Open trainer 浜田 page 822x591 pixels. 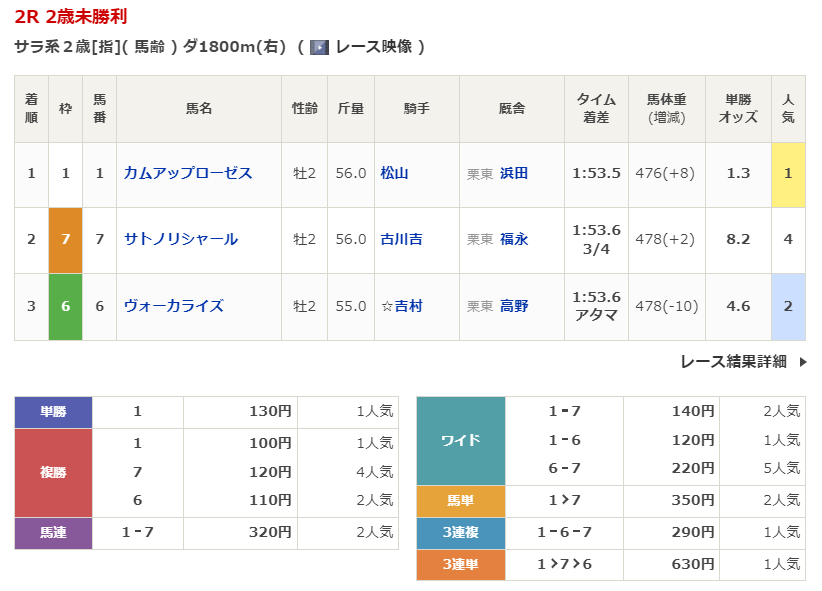[514, 173]
